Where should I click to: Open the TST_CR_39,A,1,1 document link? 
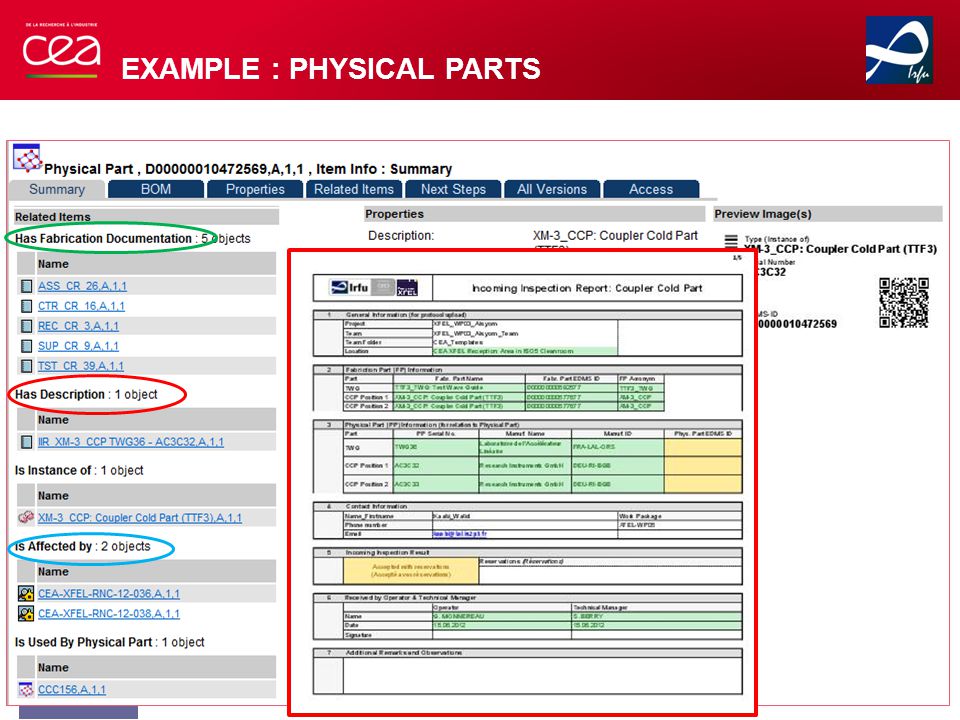coord(80,366)
